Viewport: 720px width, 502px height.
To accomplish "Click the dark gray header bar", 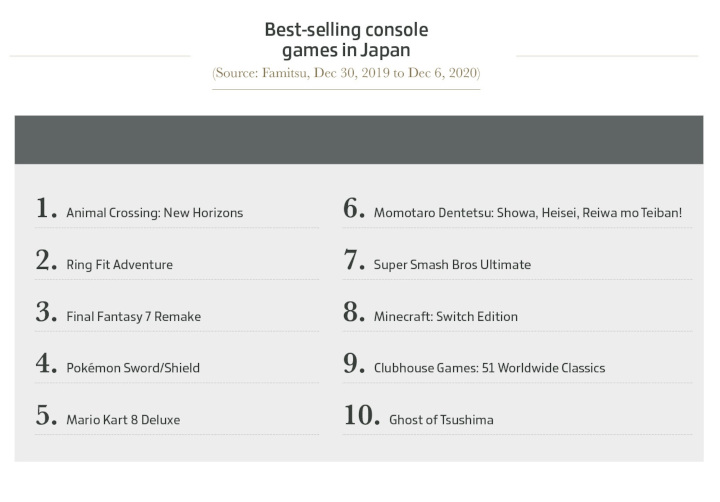I will pos(359,140).
